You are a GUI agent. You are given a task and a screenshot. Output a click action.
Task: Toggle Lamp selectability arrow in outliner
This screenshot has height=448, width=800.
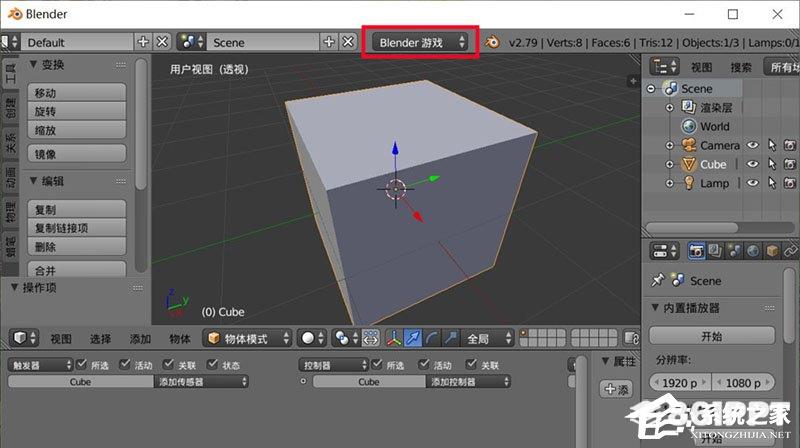pos(771,183)
